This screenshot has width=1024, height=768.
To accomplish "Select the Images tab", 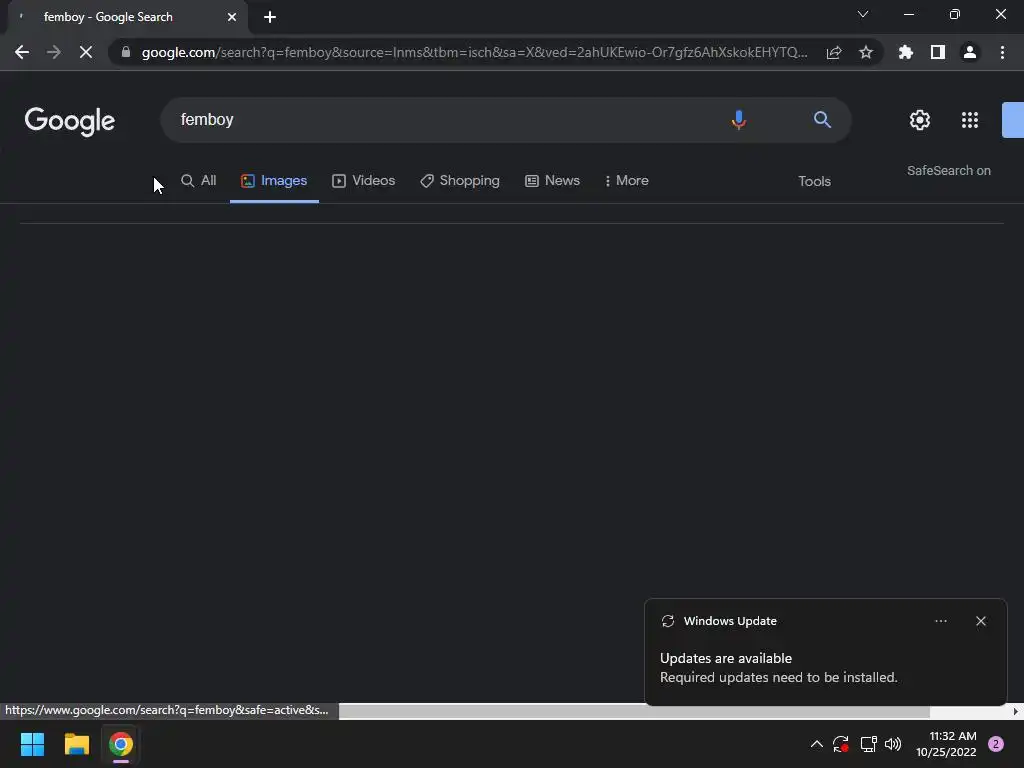I will [274, 181].
